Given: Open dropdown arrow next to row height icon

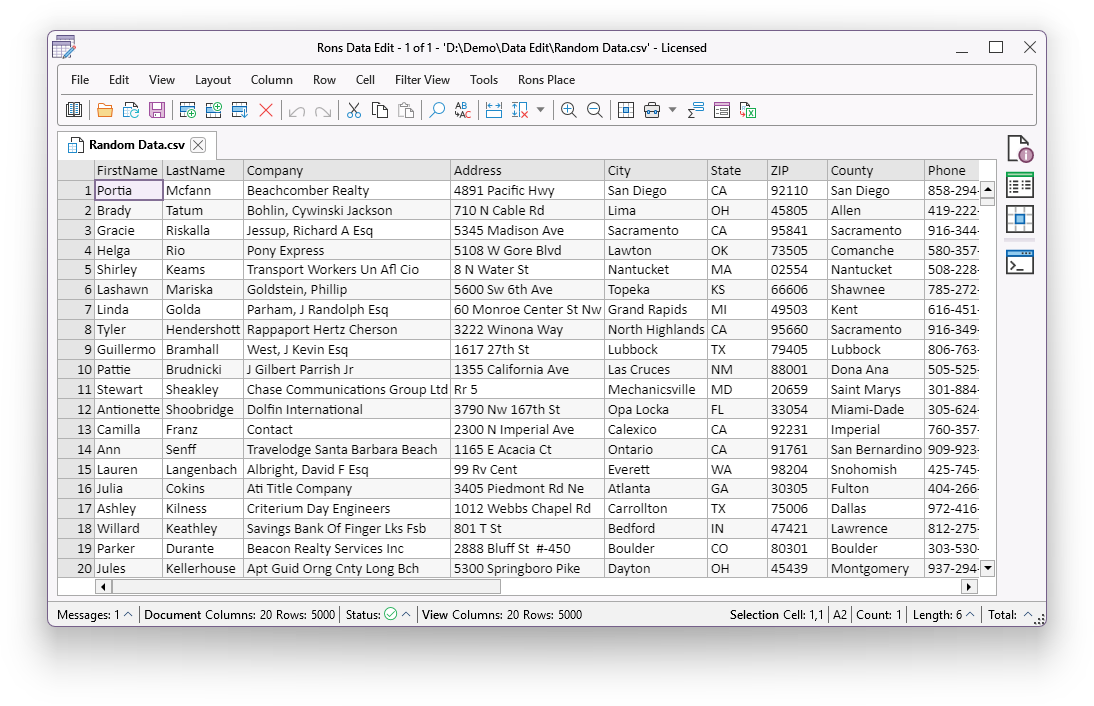Looking at the screenshot, I should click(x=540, y=110).
